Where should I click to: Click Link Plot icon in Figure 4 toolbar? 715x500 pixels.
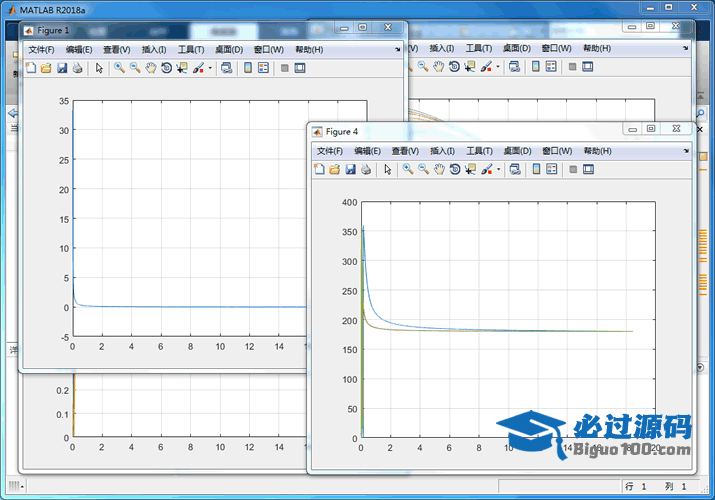pos(514,170)
